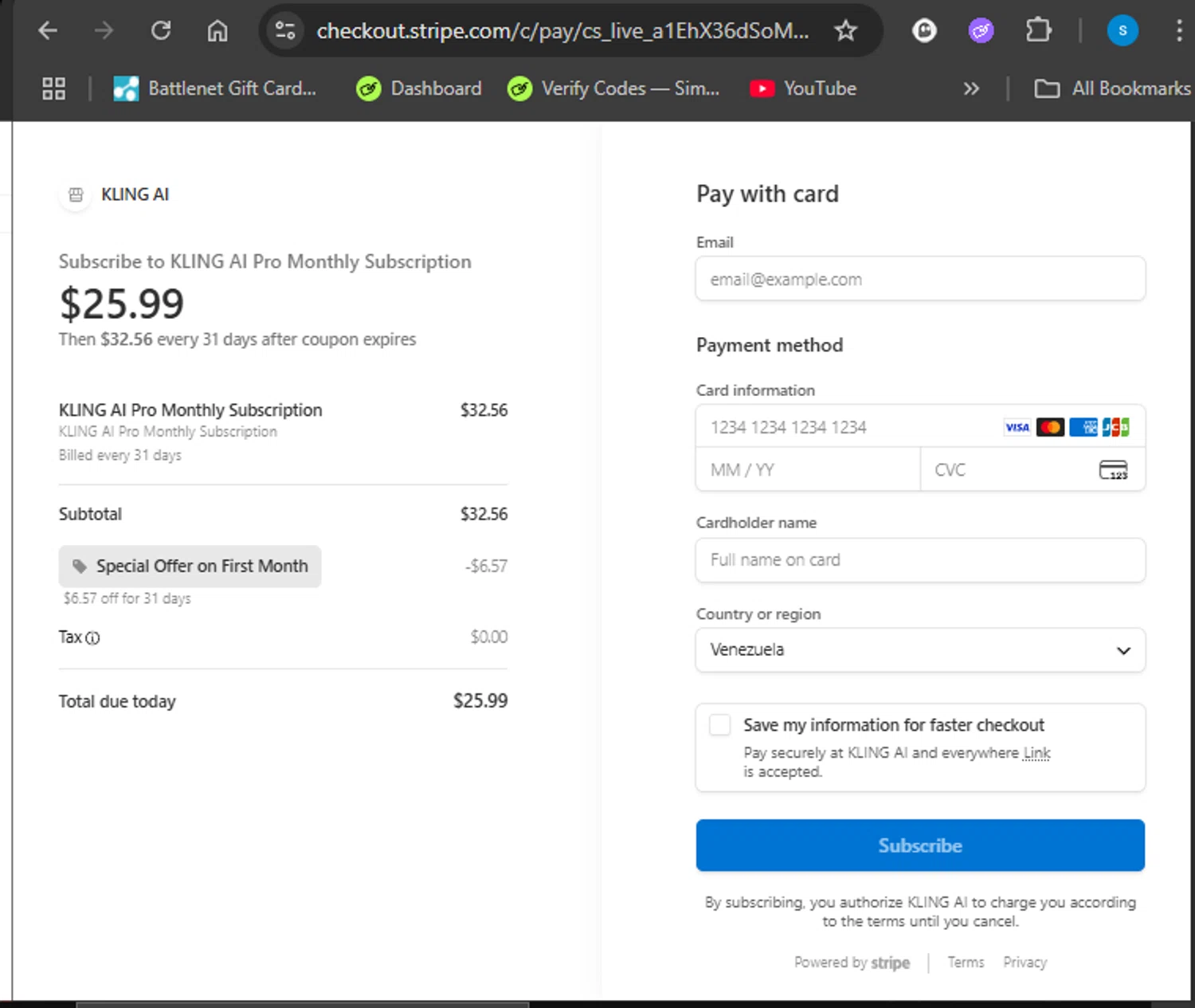1195x1008 pixels.
Task: Click the Visa card logo
Action: (1017, 427)
